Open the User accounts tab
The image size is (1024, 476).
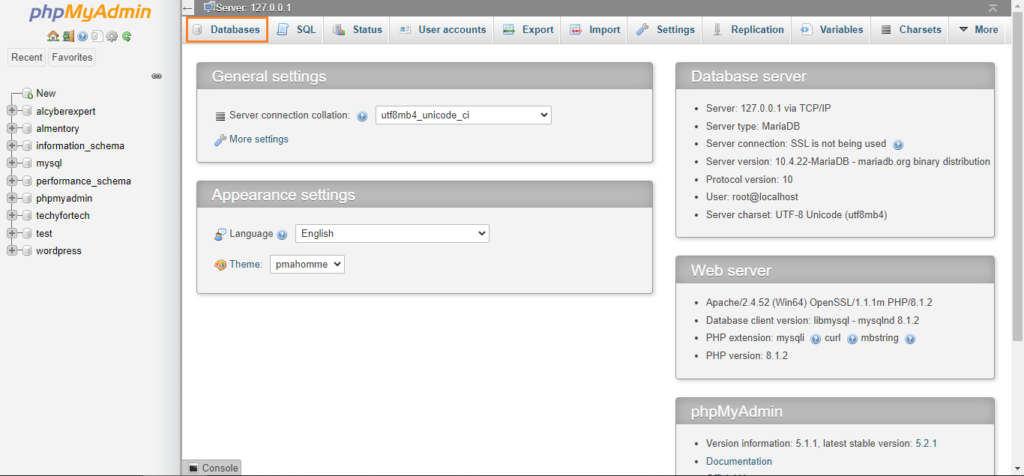pos(443,29)
